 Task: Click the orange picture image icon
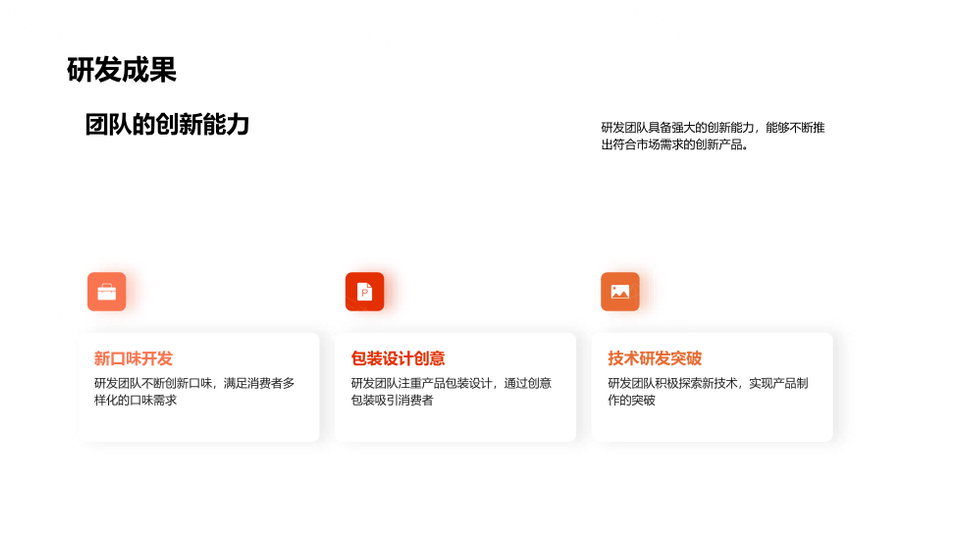[620, 292]
